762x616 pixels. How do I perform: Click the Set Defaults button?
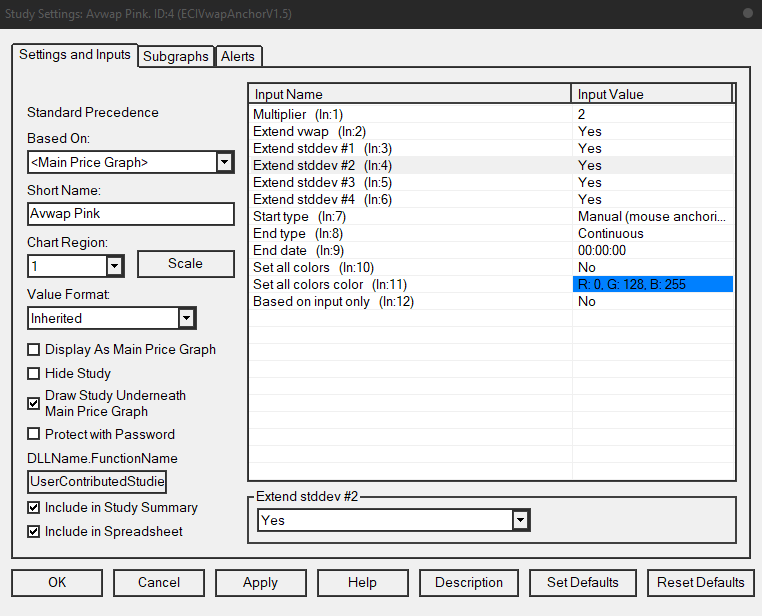coord(582,582)
